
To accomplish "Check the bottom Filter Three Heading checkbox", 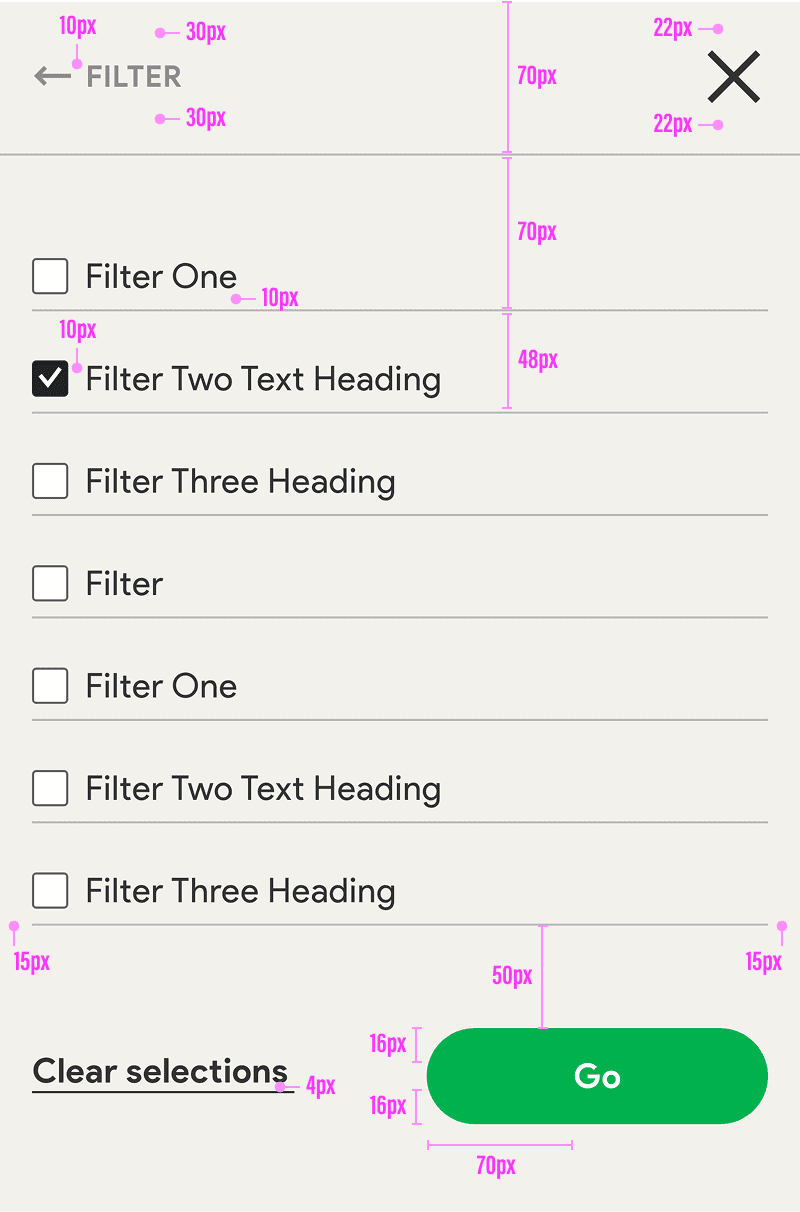I will pyautogui.click(x=50, y=890).
